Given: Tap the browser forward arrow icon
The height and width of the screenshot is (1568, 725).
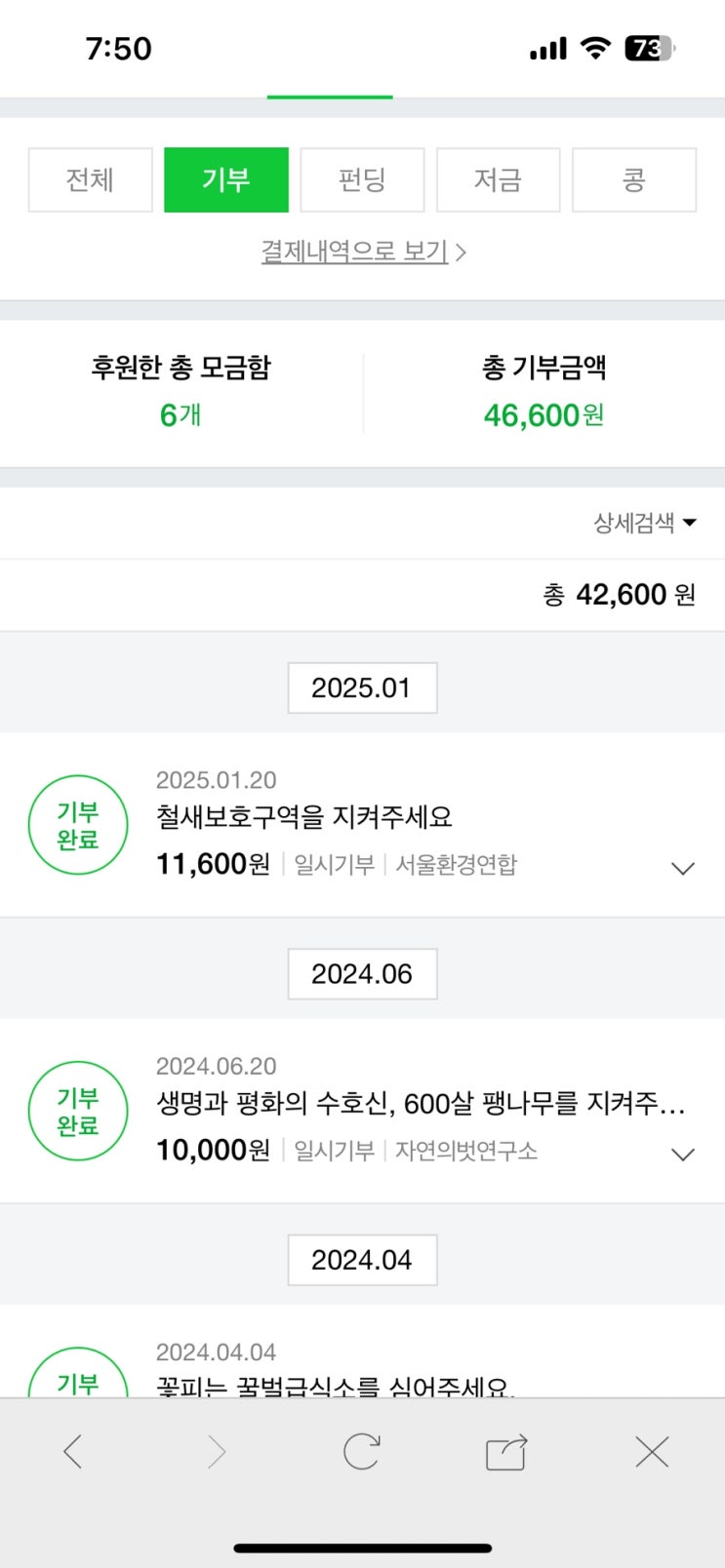Looking at the screenshot, I should tap(217, 1452).
